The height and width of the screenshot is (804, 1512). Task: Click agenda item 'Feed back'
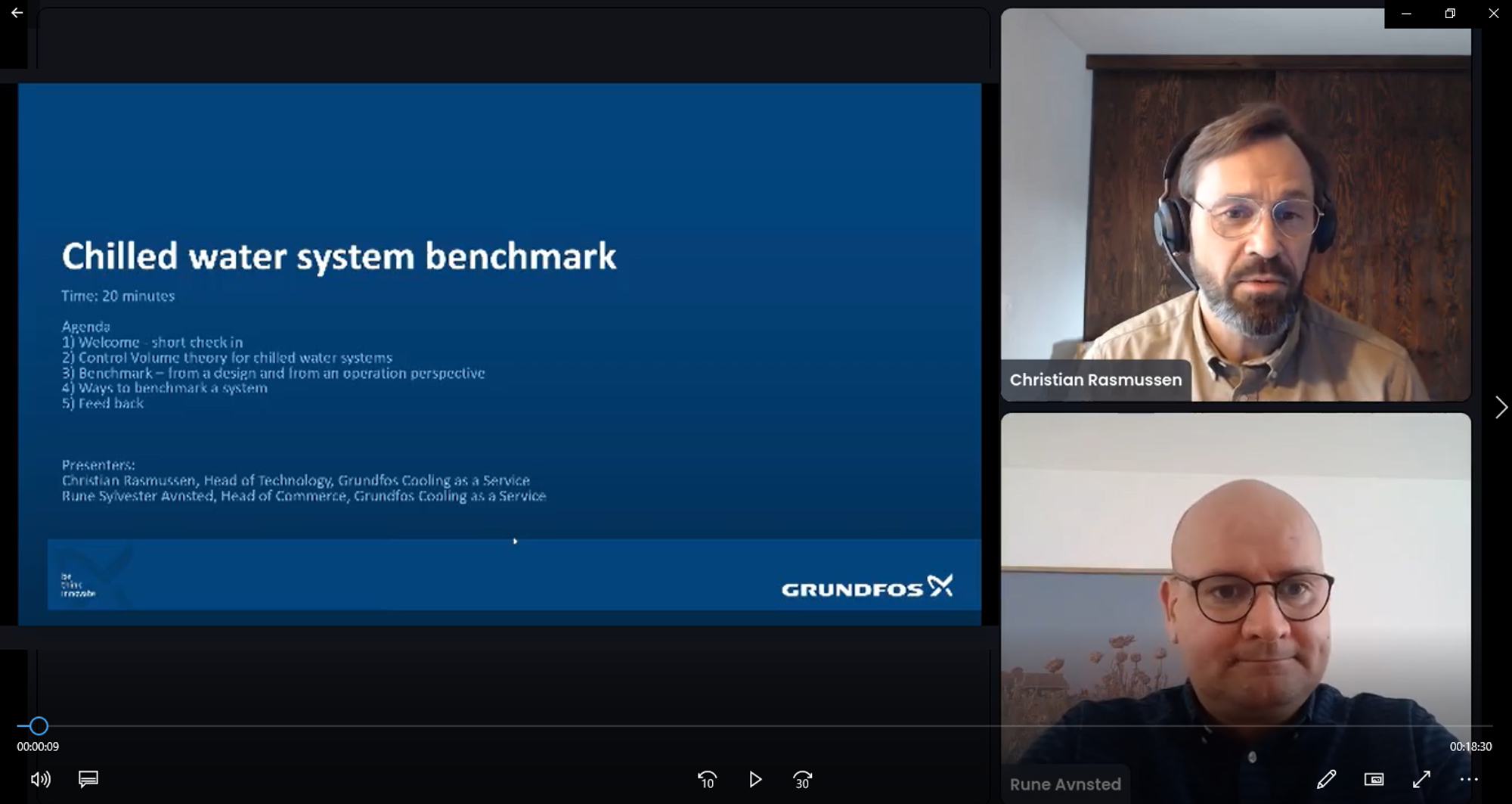point(102,403)
